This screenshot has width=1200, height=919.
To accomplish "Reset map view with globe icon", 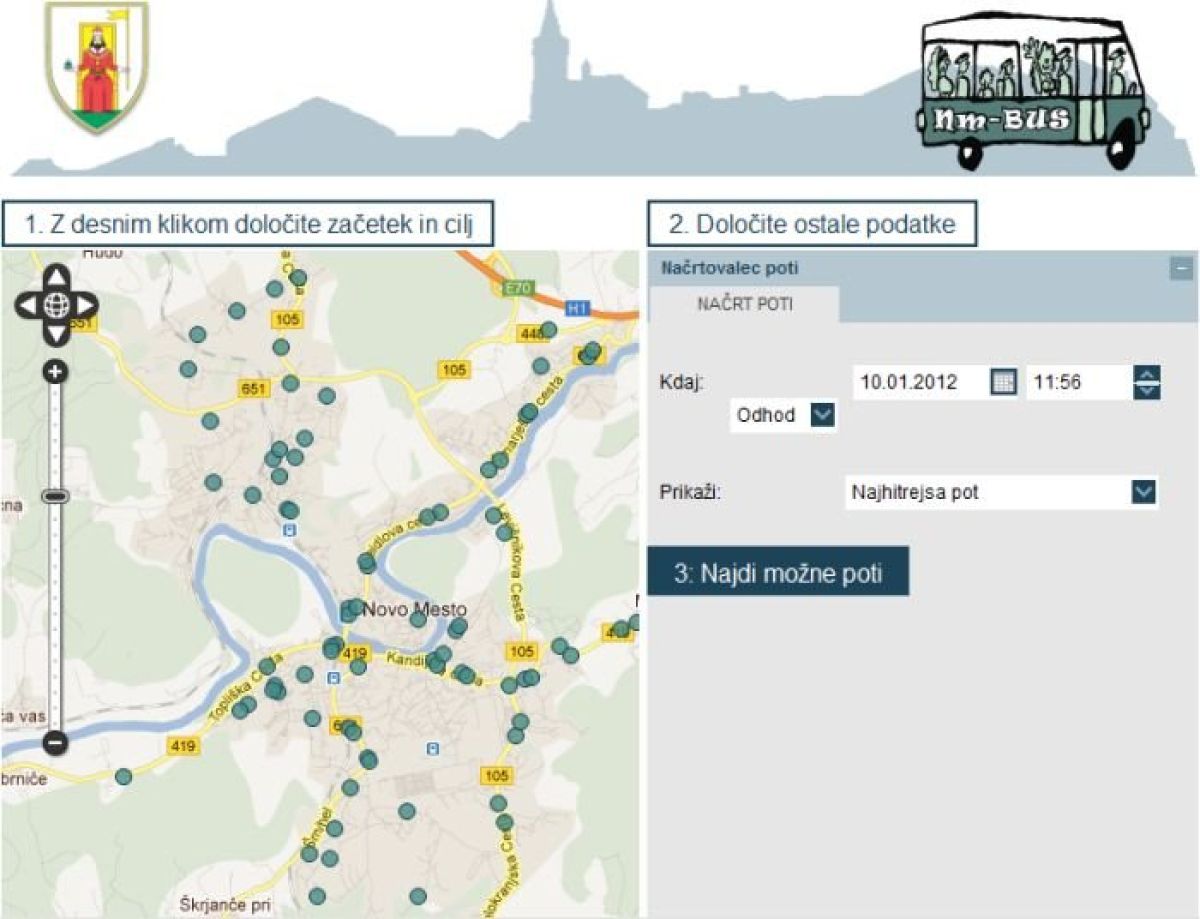I will [57, 305].
